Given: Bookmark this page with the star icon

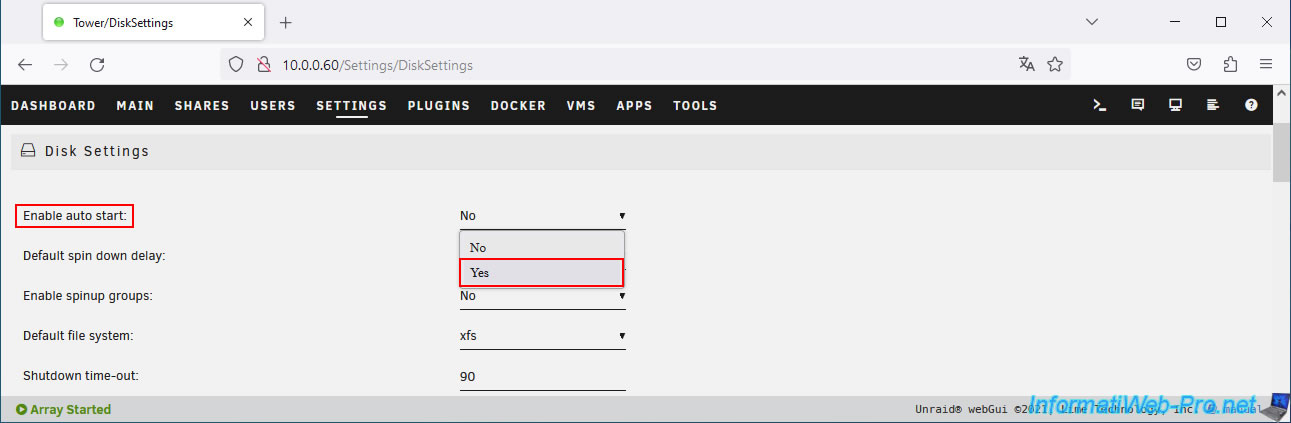Looking at the screenshot, I should 1055,64.
